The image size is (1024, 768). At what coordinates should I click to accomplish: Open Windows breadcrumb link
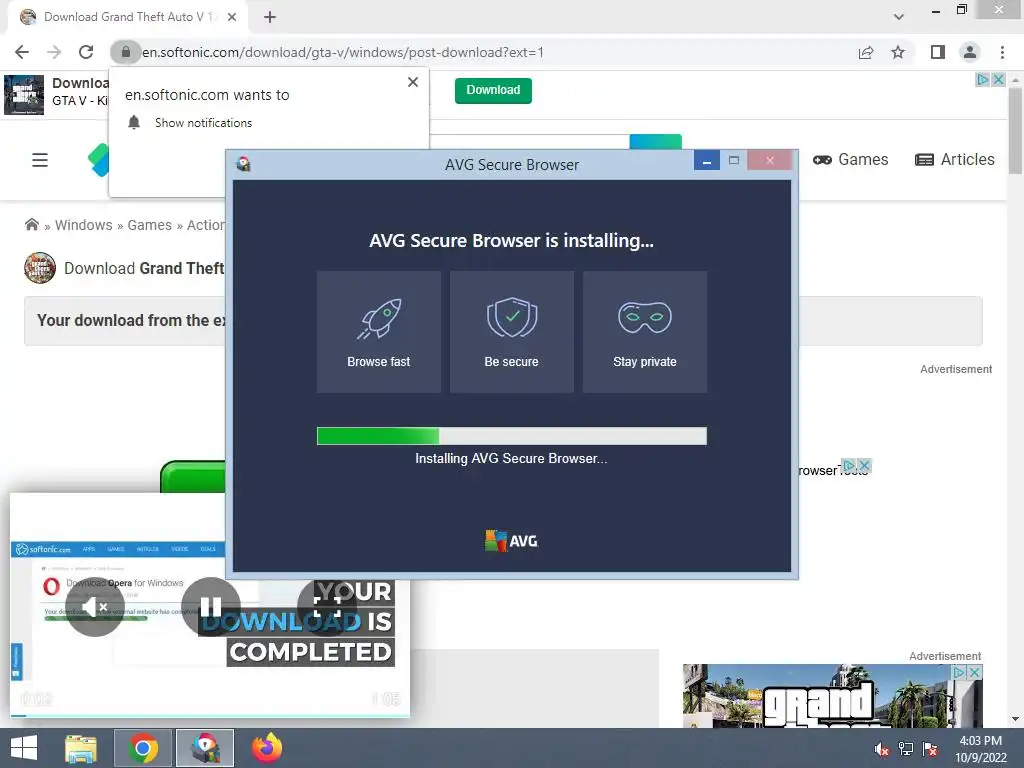[84, 225]
